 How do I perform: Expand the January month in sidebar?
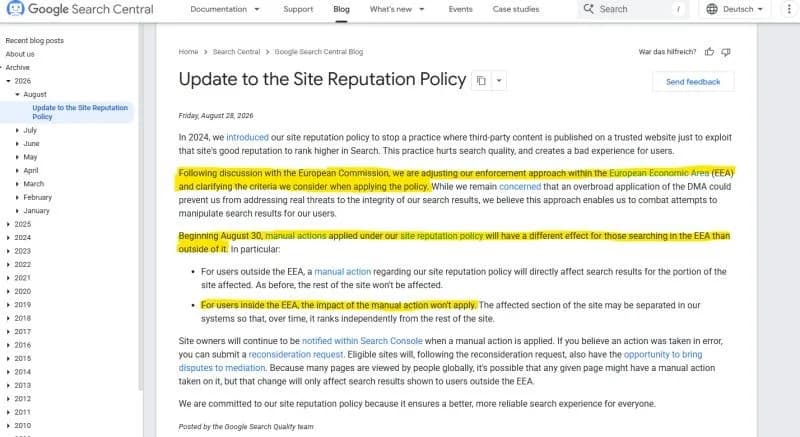(x=17, y=211)
